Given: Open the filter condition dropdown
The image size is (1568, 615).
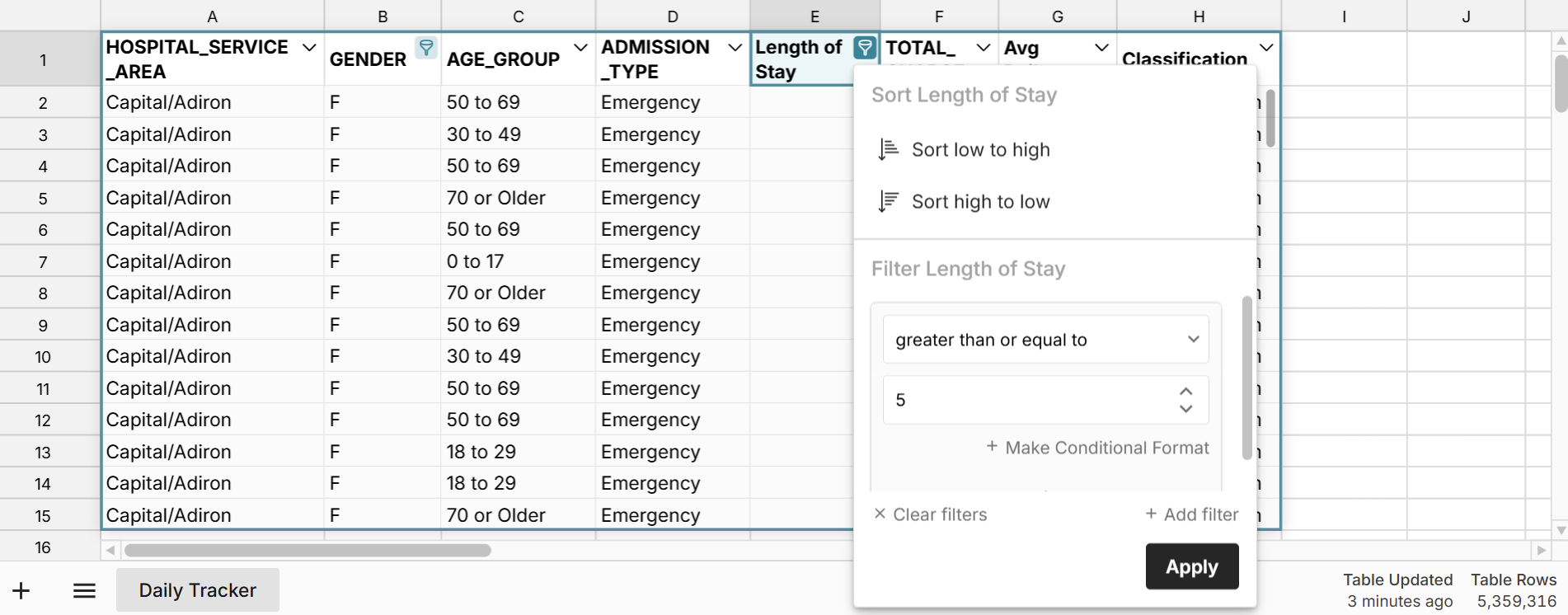Looking at the screenshot, I should [x=1045, y=340].
